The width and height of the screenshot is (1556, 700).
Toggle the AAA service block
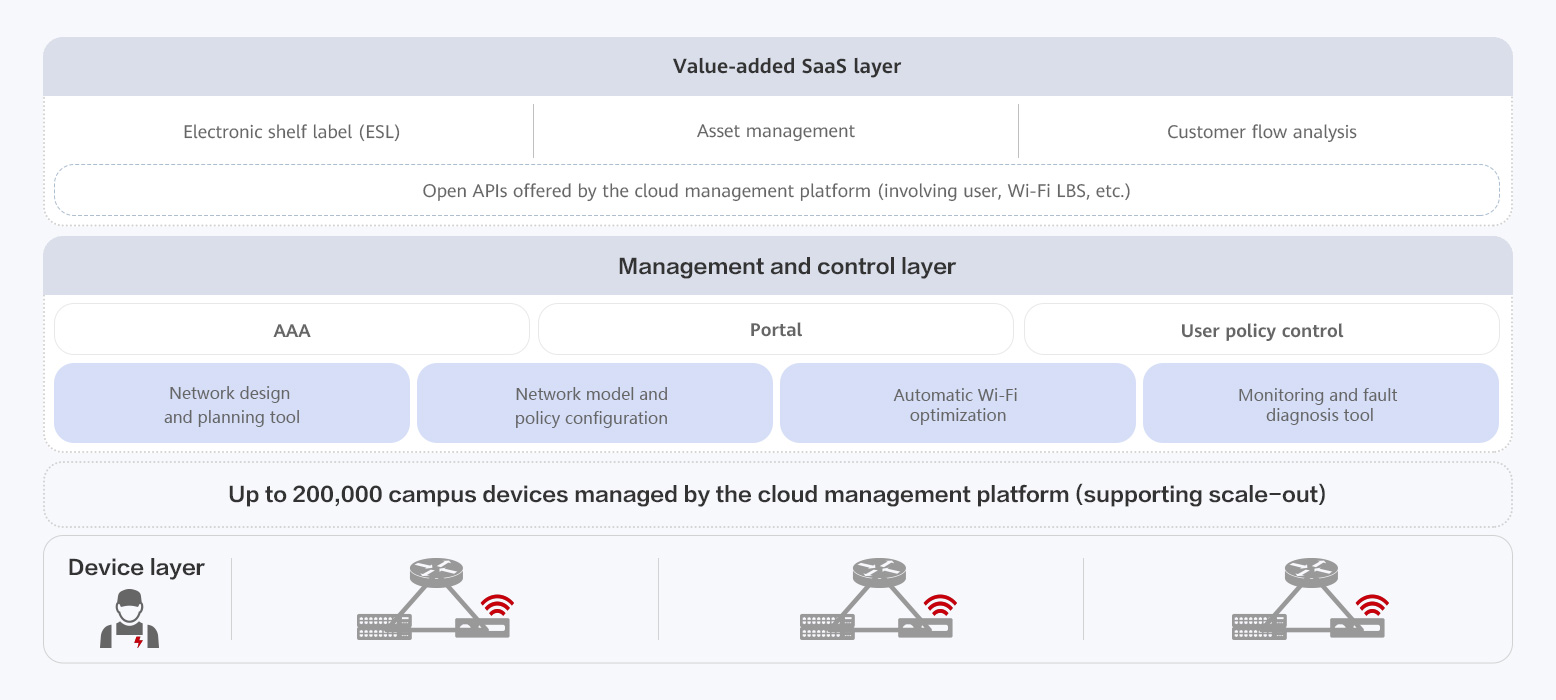[291, 329]
